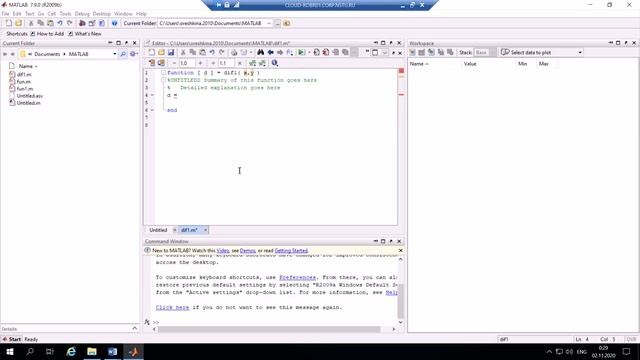Viewport: 640px width, 360px height.
Task: Click Evaluate cell and advance icon
Action: point(161,63)
